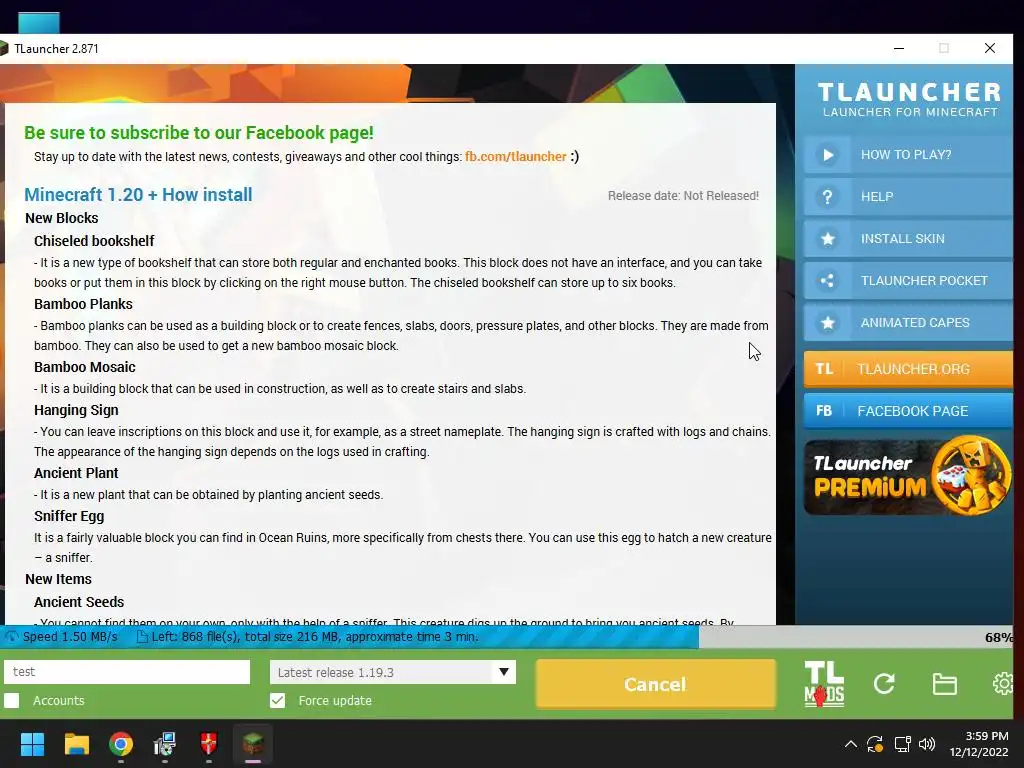1024x768 pixels.
Task: Open the TL Mods icon
Action: (824, 684)
